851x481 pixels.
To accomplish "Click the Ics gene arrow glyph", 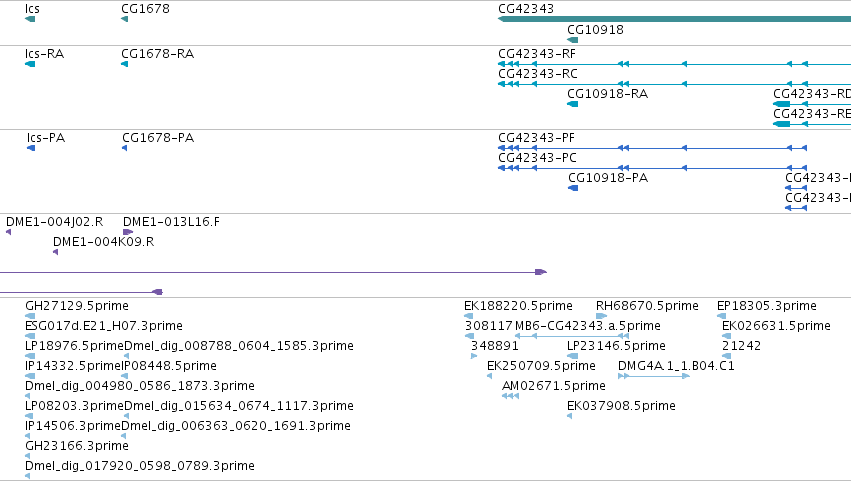I will (x=30, y=19).
